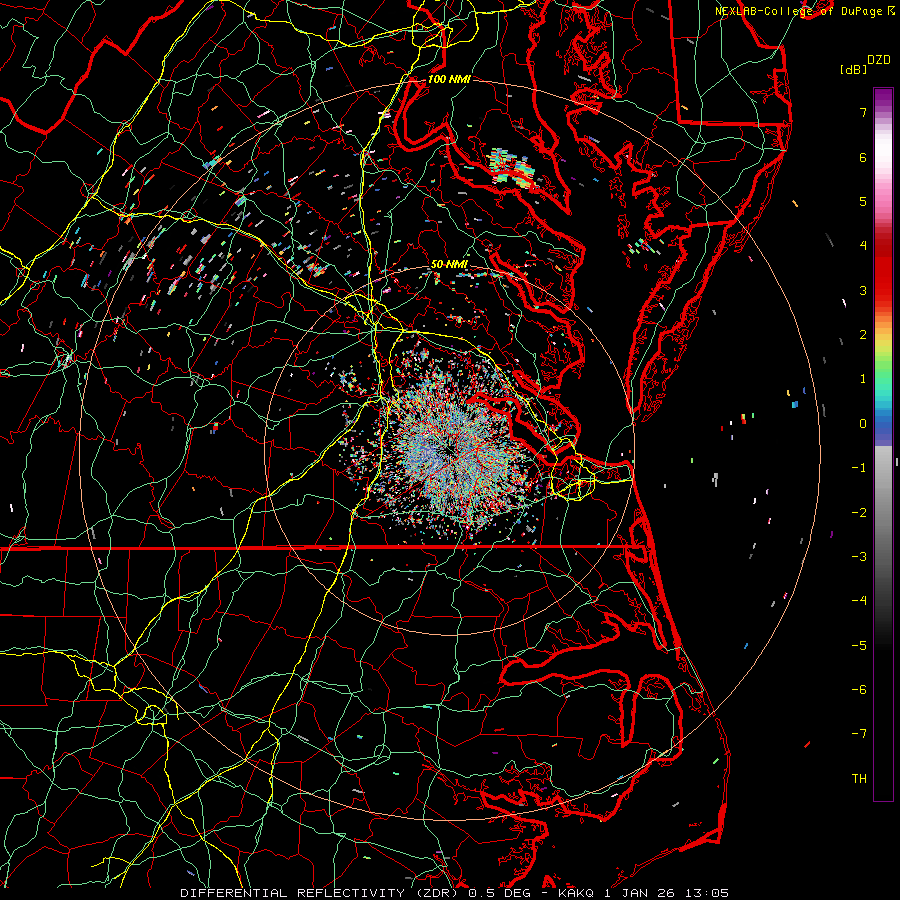Click the 50 NMI range ring label
The image size is (900, 900).
tap(449, 264)
